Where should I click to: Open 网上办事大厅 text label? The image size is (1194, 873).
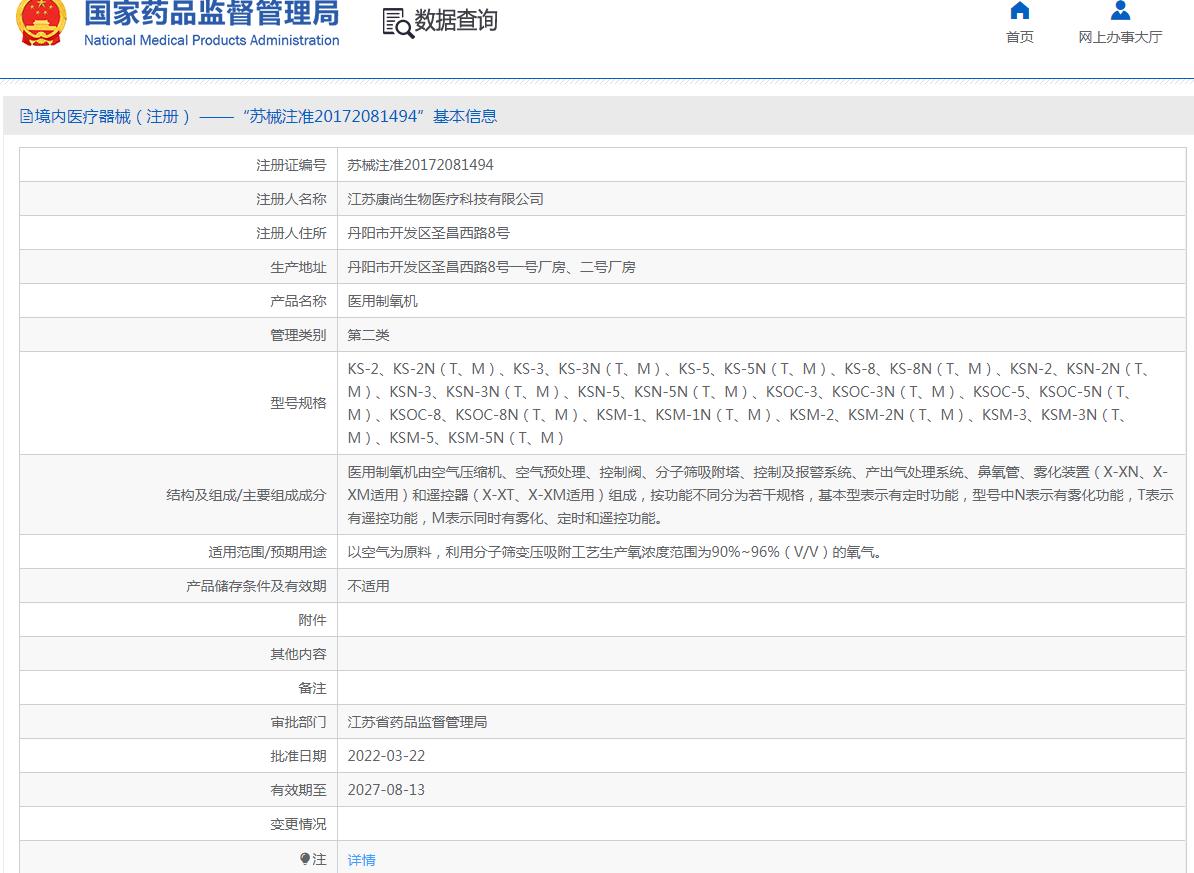1120,37
